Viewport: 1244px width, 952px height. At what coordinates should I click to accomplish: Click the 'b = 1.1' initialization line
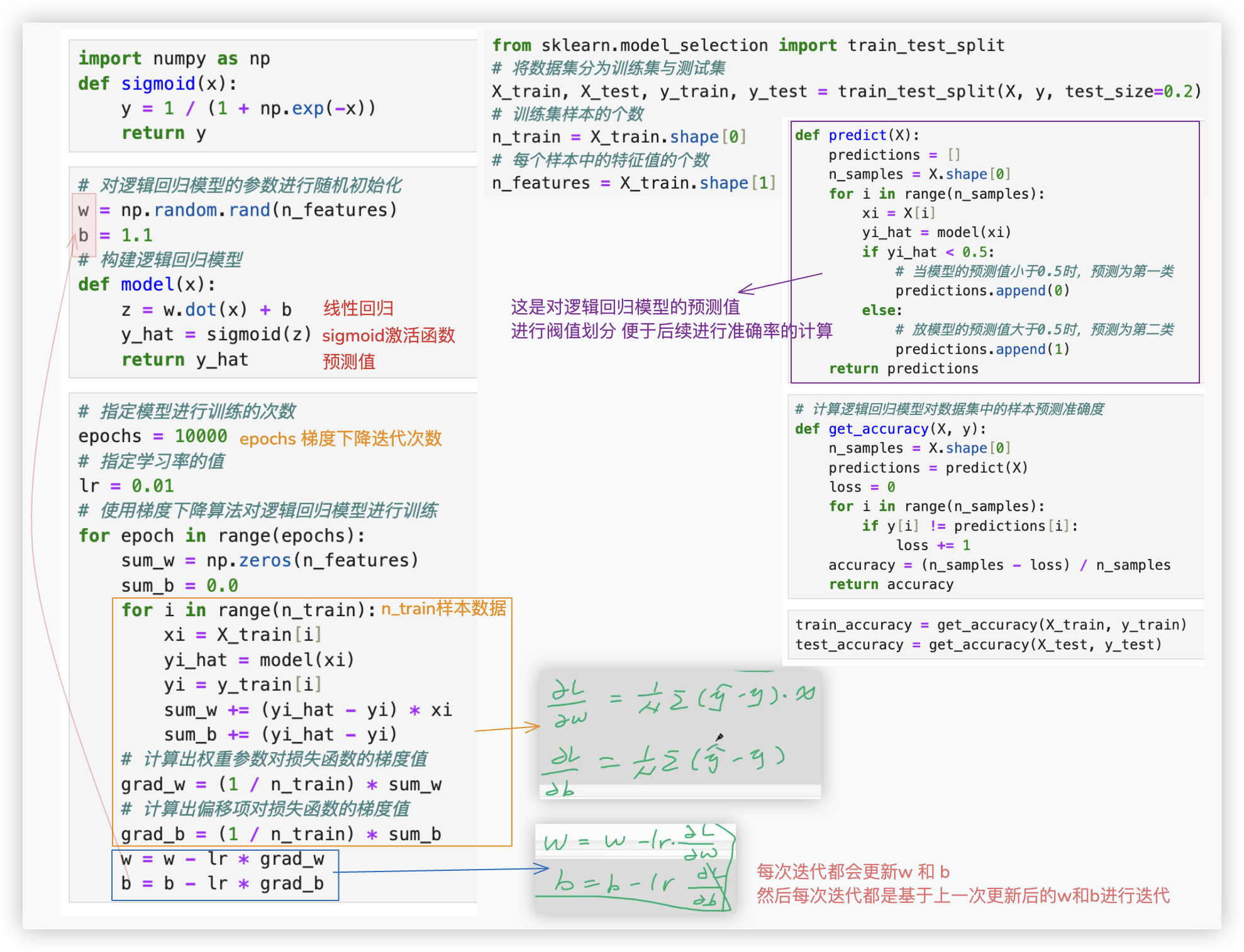(x=116, y=235)
